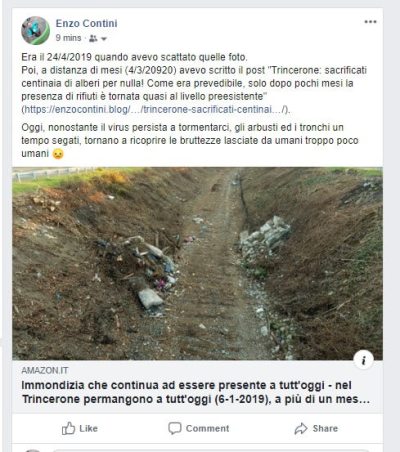Click the AMAZON.IT source label

pyautogui.click(x=45, y=370)
